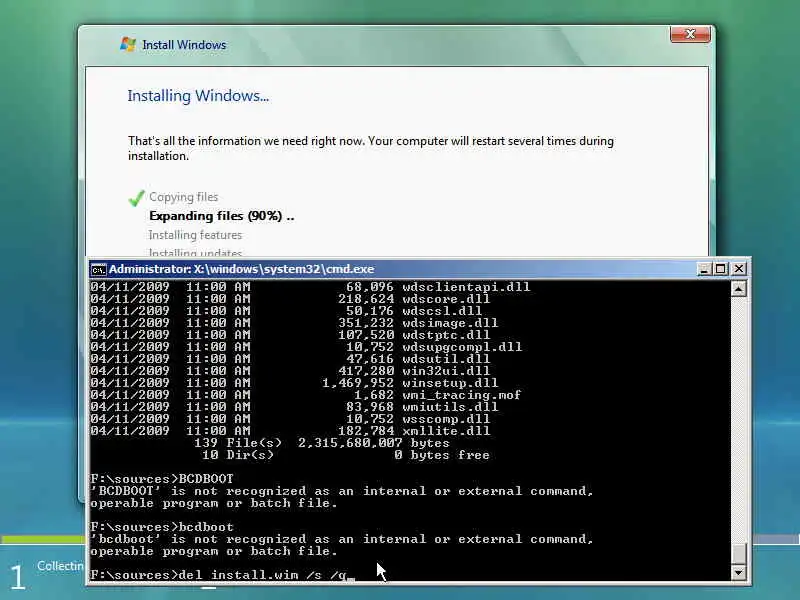Click the wmiutils.dll file entry
This screenshot has height=600, width=800.
click(294, 407)
